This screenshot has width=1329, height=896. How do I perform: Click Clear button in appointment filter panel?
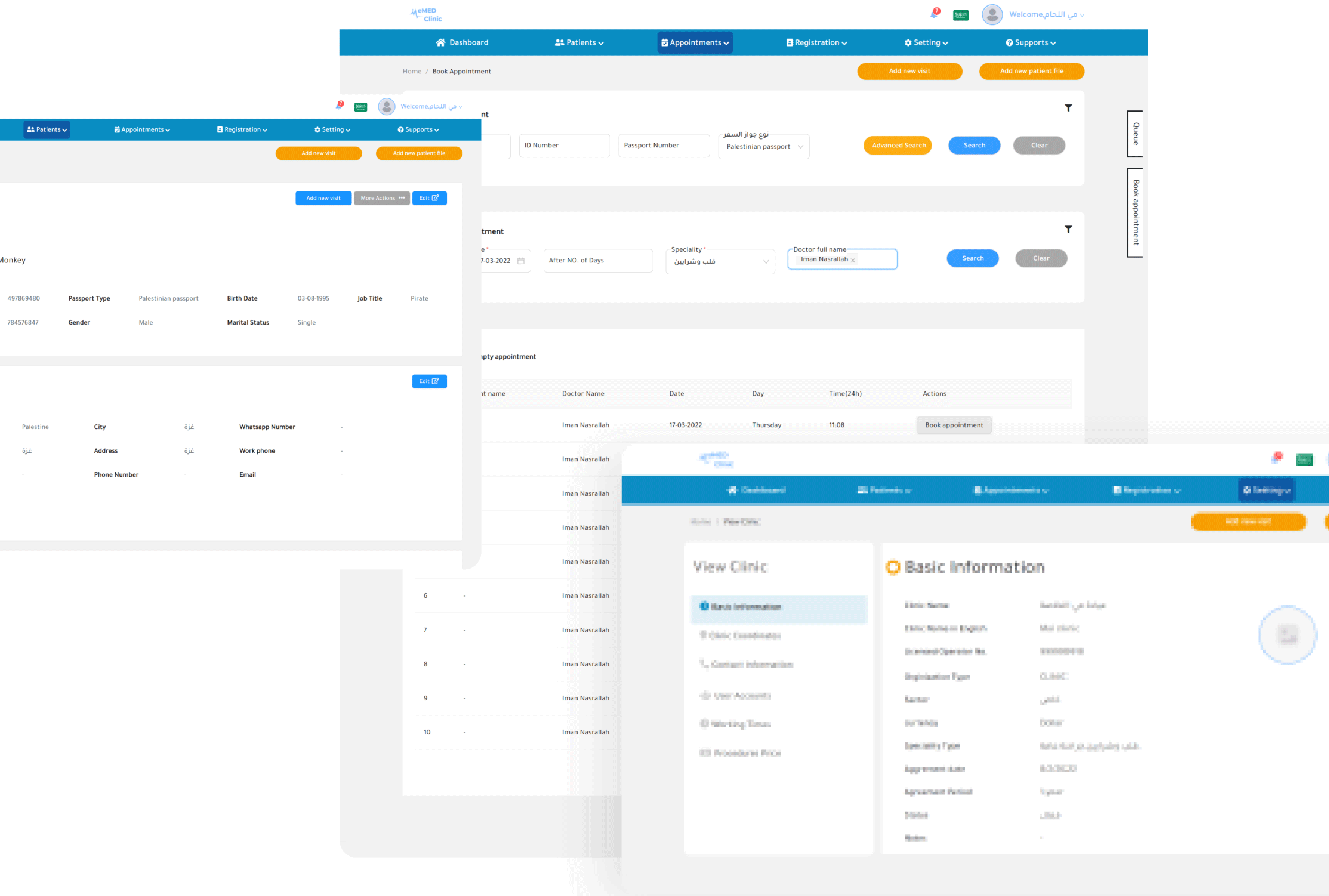(x=1041, y=258)
